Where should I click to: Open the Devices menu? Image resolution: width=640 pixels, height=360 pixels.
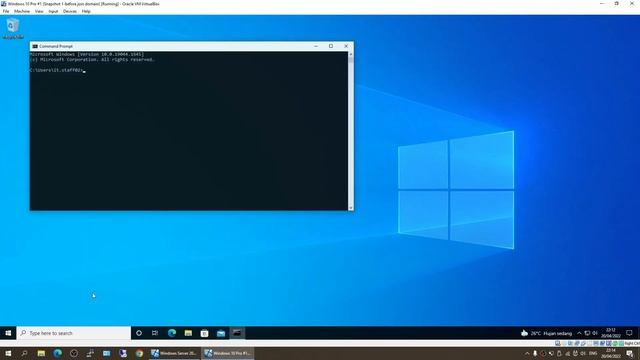click(70, 11)
